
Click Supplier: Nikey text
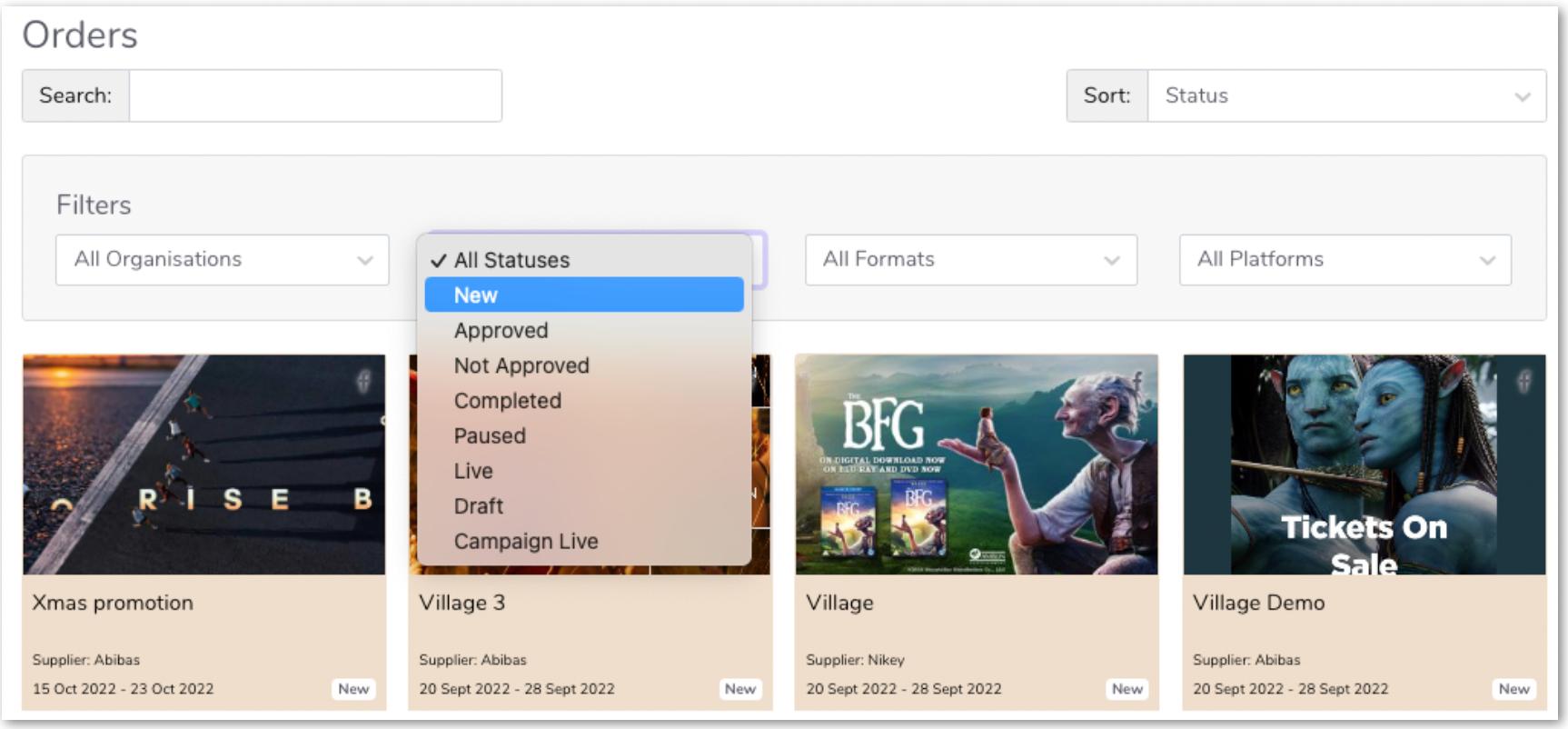tap(855, 660)
